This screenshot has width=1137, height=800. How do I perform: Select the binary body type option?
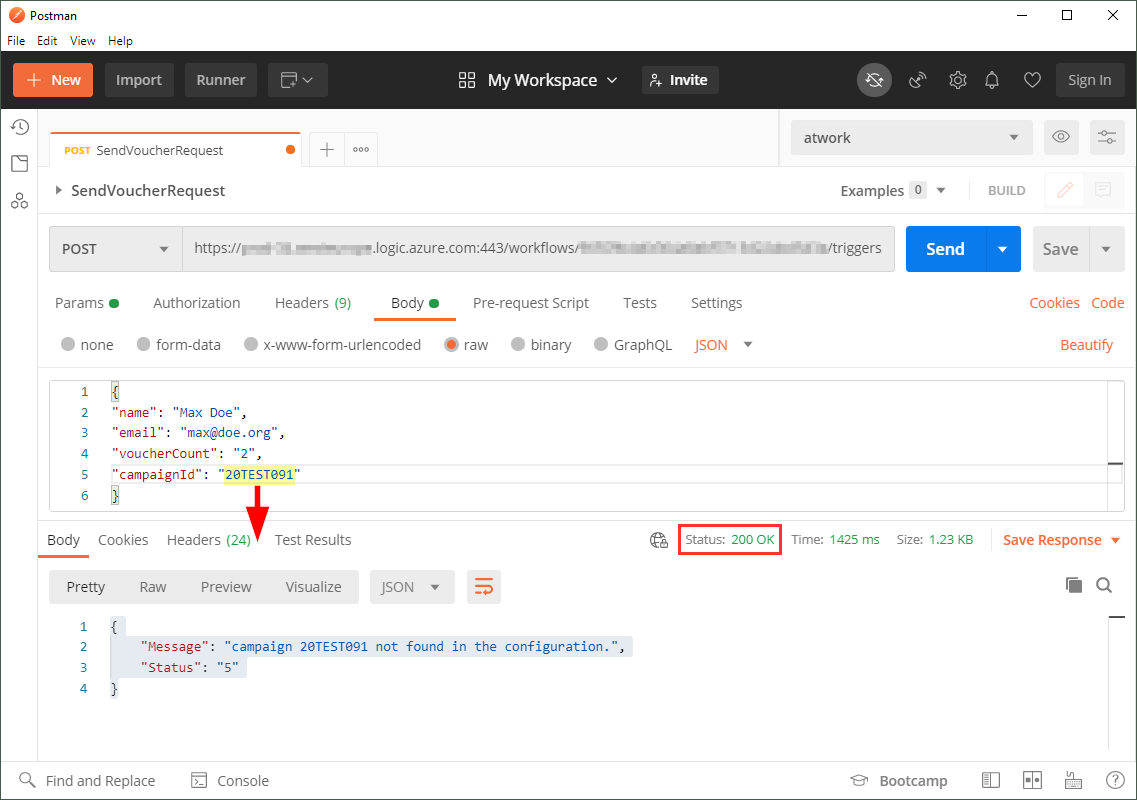pyautogui.click(x=518, y=345)
